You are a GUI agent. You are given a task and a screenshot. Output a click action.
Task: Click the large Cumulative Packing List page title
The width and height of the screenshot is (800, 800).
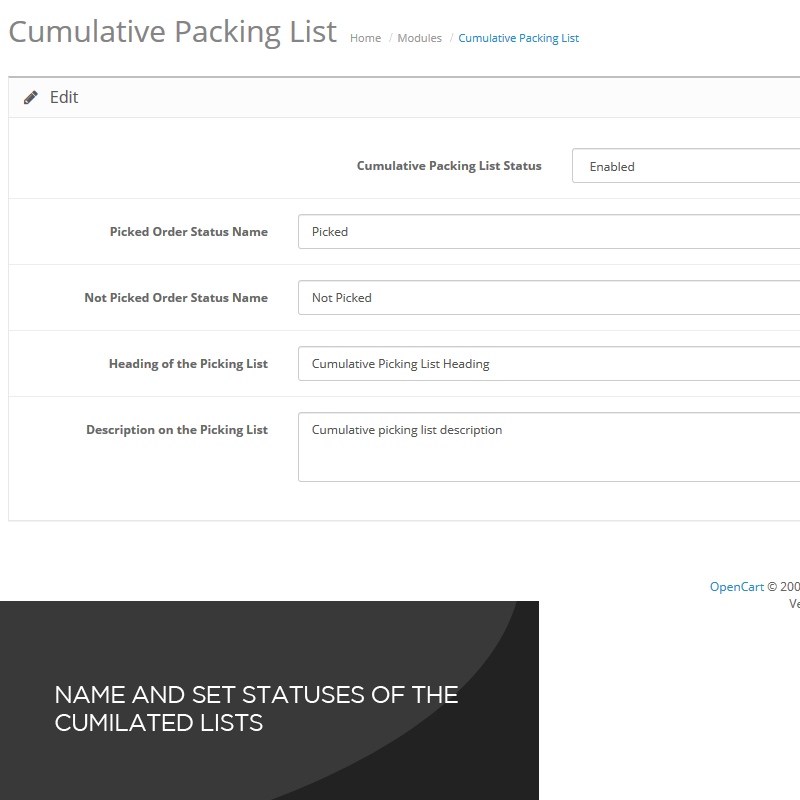click(x=172, y=31)
